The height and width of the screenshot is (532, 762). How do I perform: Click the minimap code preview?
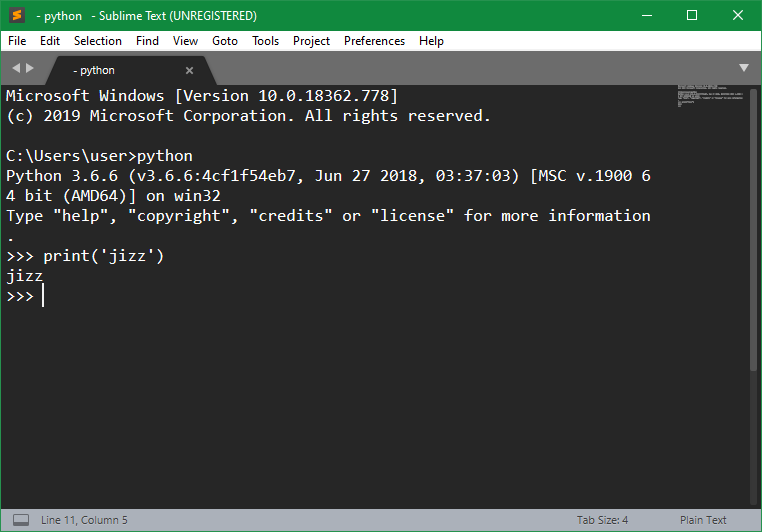coord(710,96)
